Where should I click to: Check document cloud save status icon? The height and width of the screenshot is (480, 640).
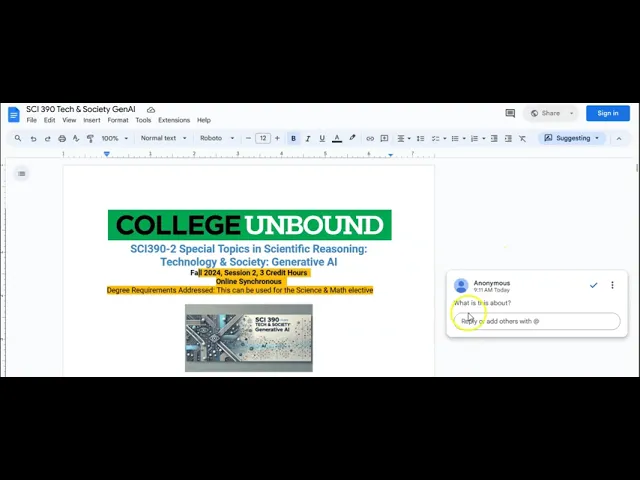(151, 110)
